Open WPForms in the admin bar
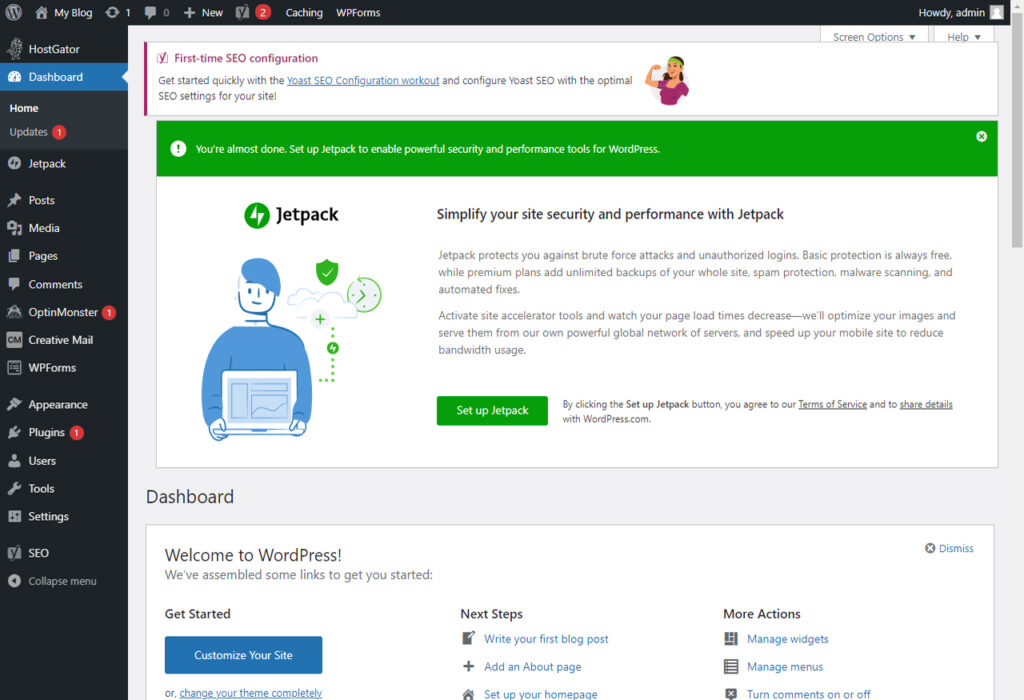 [358, 12]
